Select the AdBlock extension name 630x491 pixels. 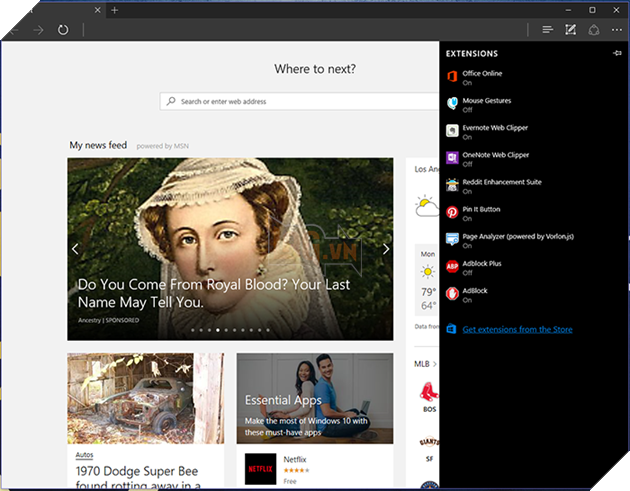475,291
